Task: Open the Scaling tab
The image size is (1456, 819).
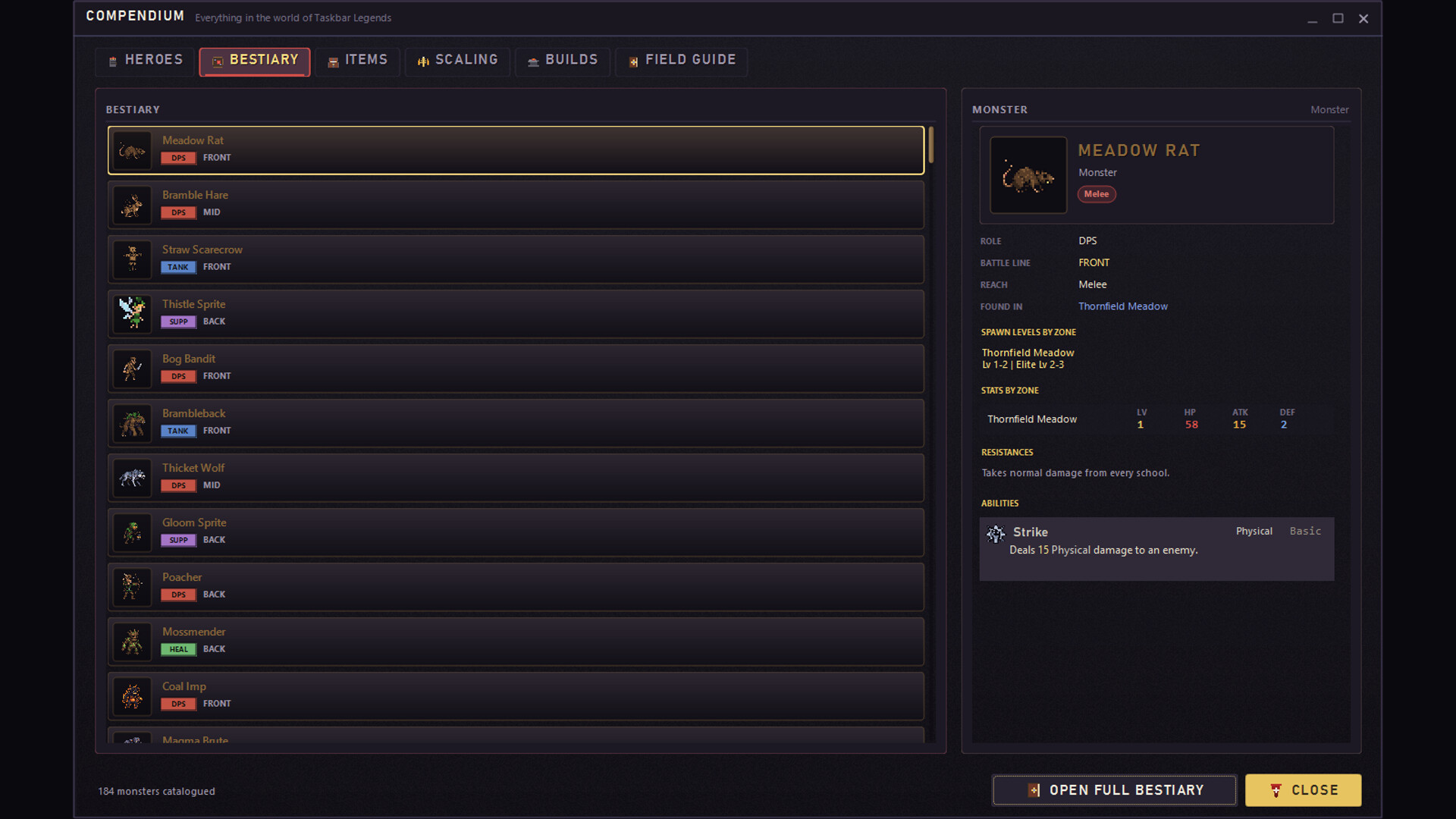Action: [457, 61]
